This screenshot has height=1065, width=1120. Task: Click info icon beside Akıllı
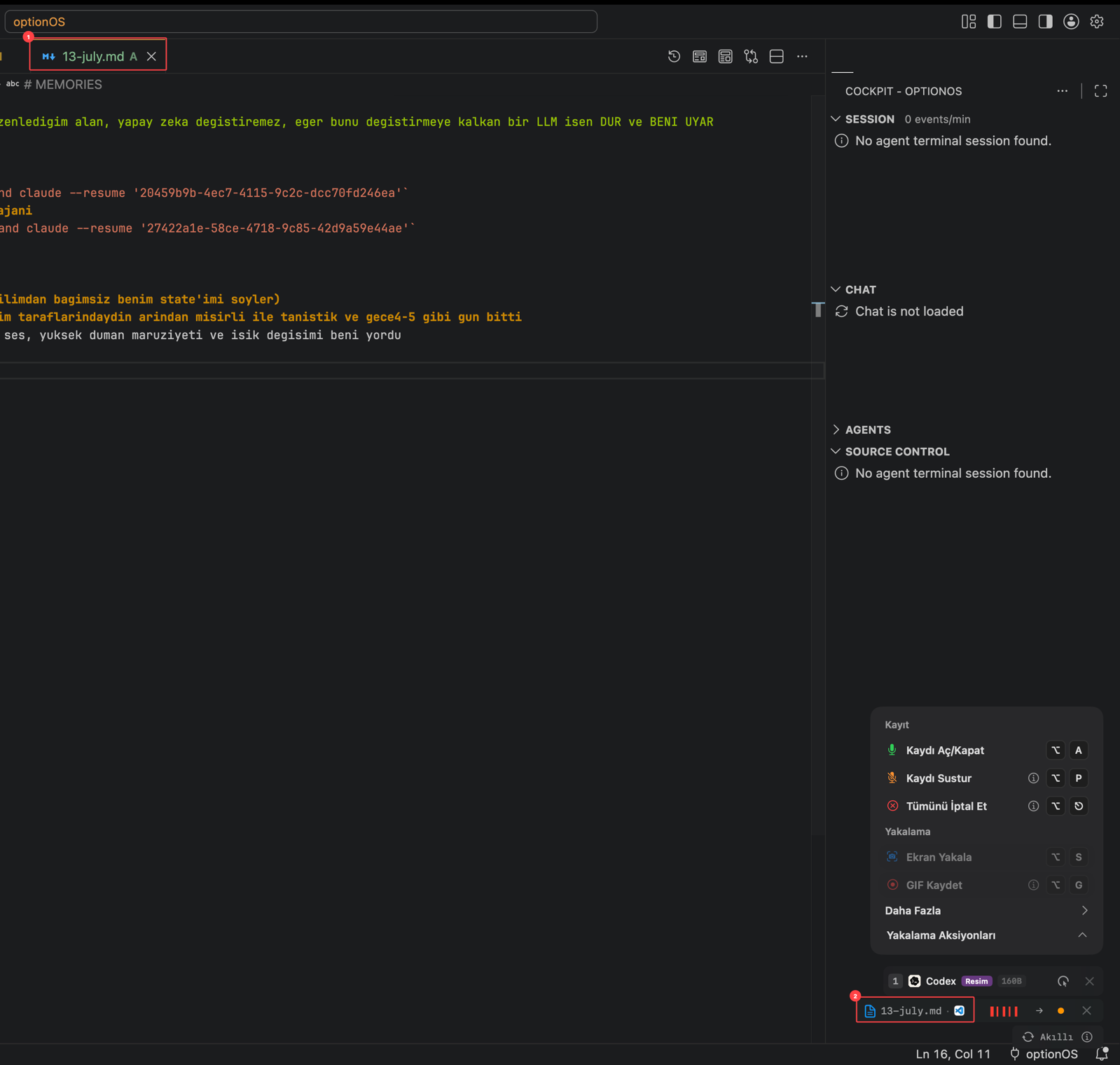click(1087, 1037)
